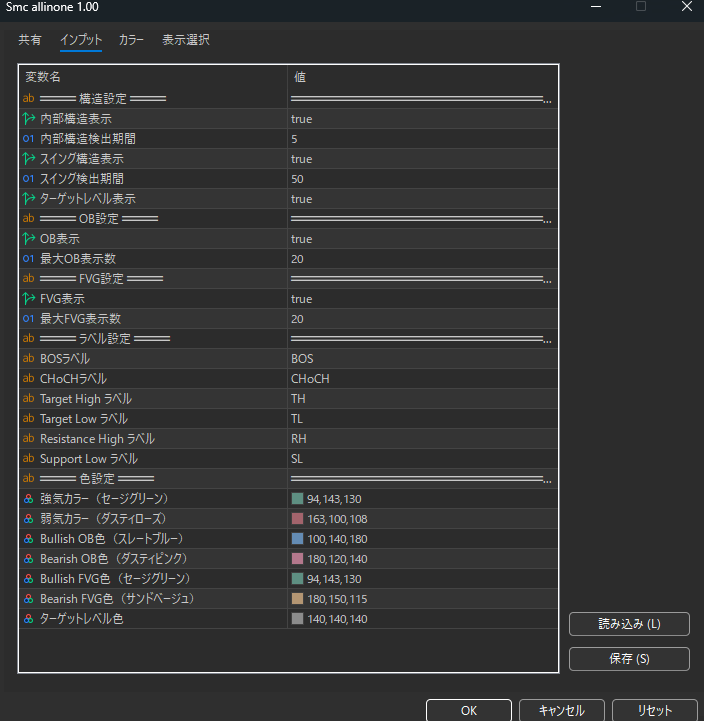Edit the 最大OB表示数 value 20

(297, 259)
